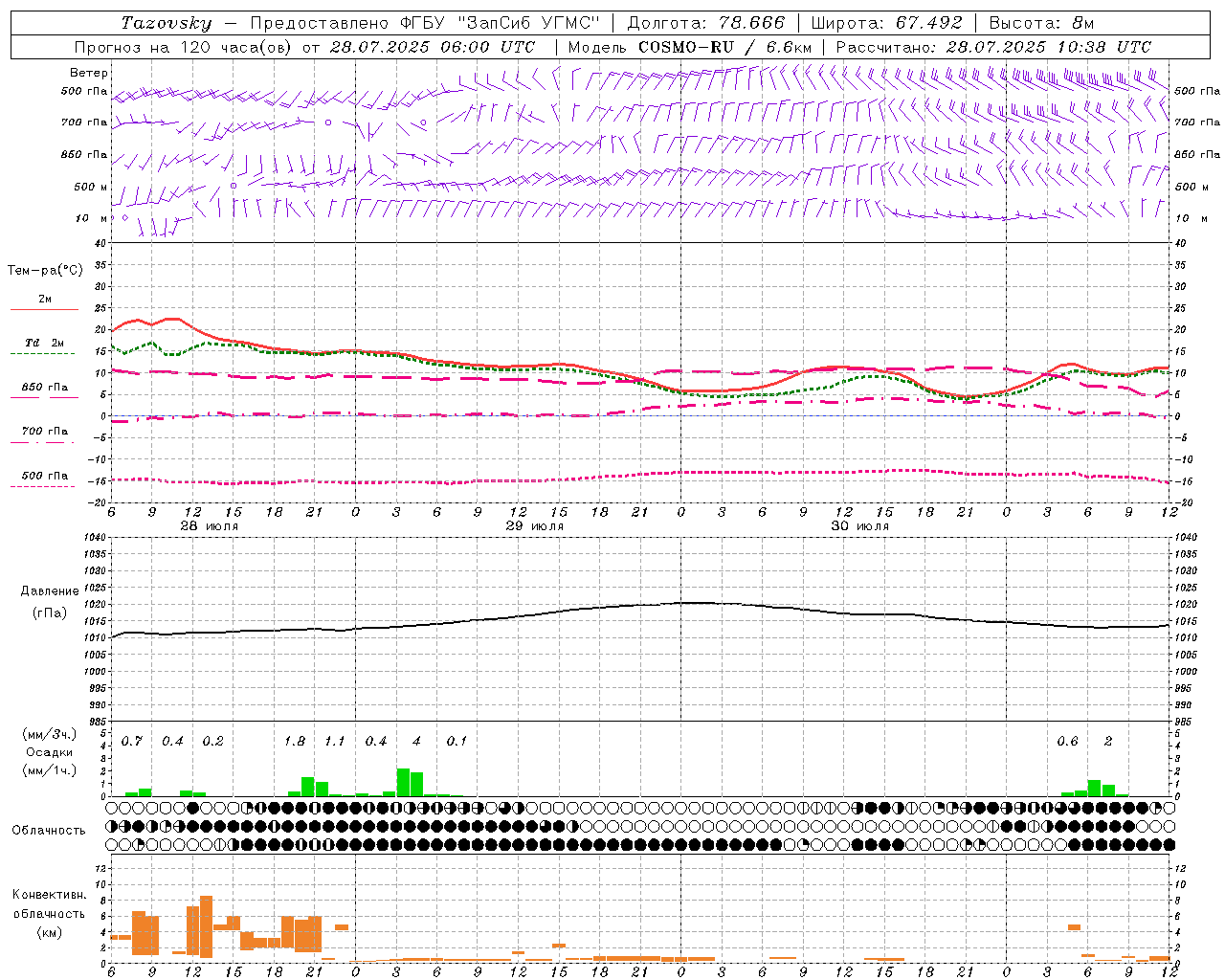Click the station name Tazovsky in the header
The image size is (1225, 980).
(167, 23)
